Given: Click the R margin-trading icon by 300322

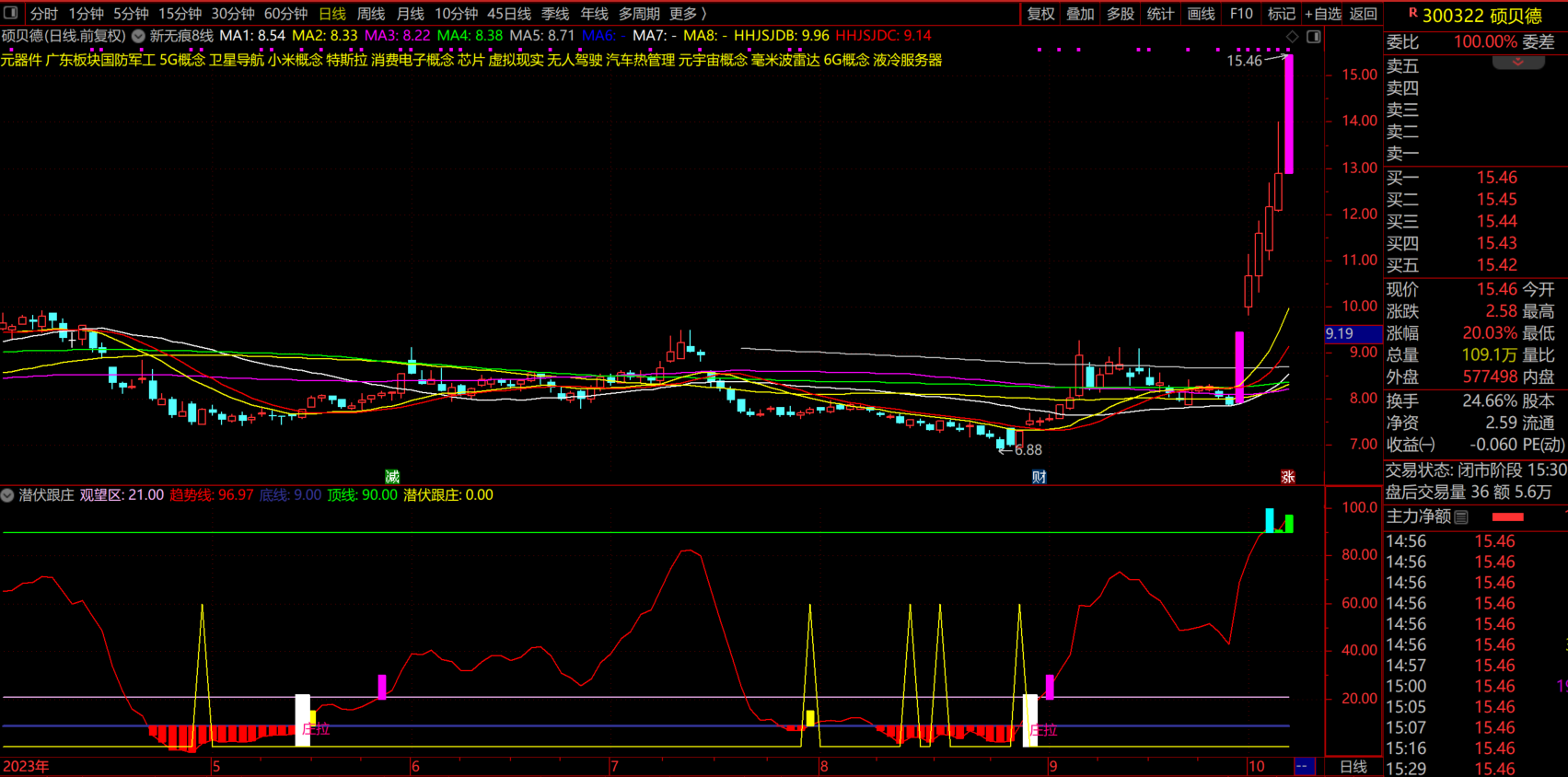Looking at the screenshot, I should pyautogui.click(x=1412, y=13).
